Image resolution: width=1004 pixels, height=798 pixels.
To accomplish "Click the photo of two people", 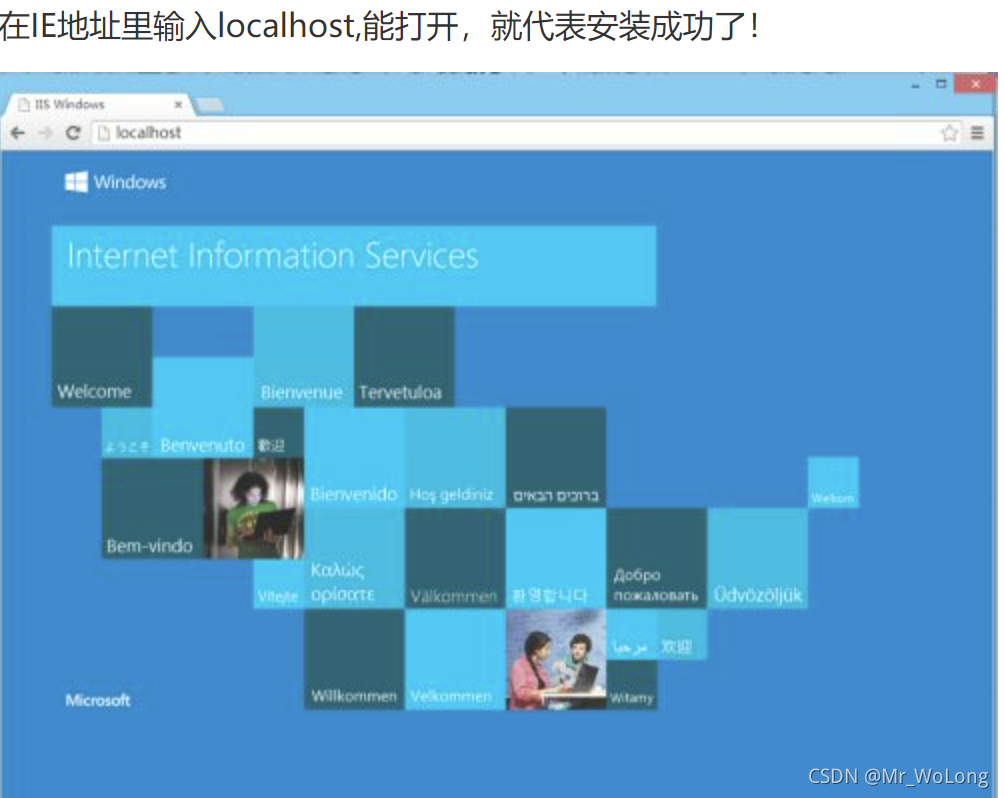I will click(x=556, y=660).
